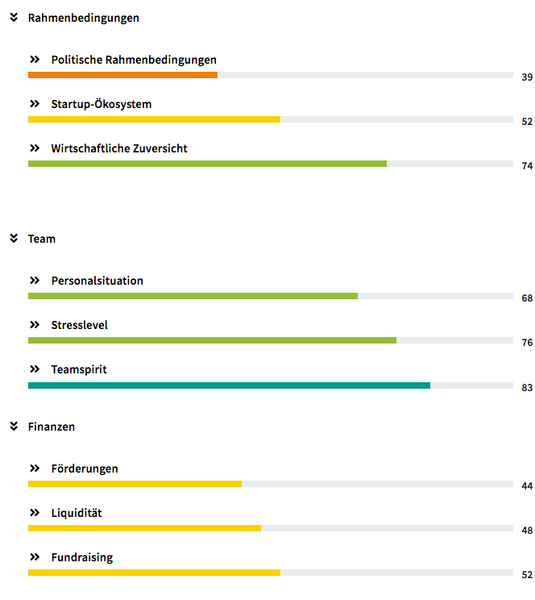The width and height of the screenshot is (535, 600).
Task: Select the Rahmenbedingungen heading text
Action: tap(83, 18)
